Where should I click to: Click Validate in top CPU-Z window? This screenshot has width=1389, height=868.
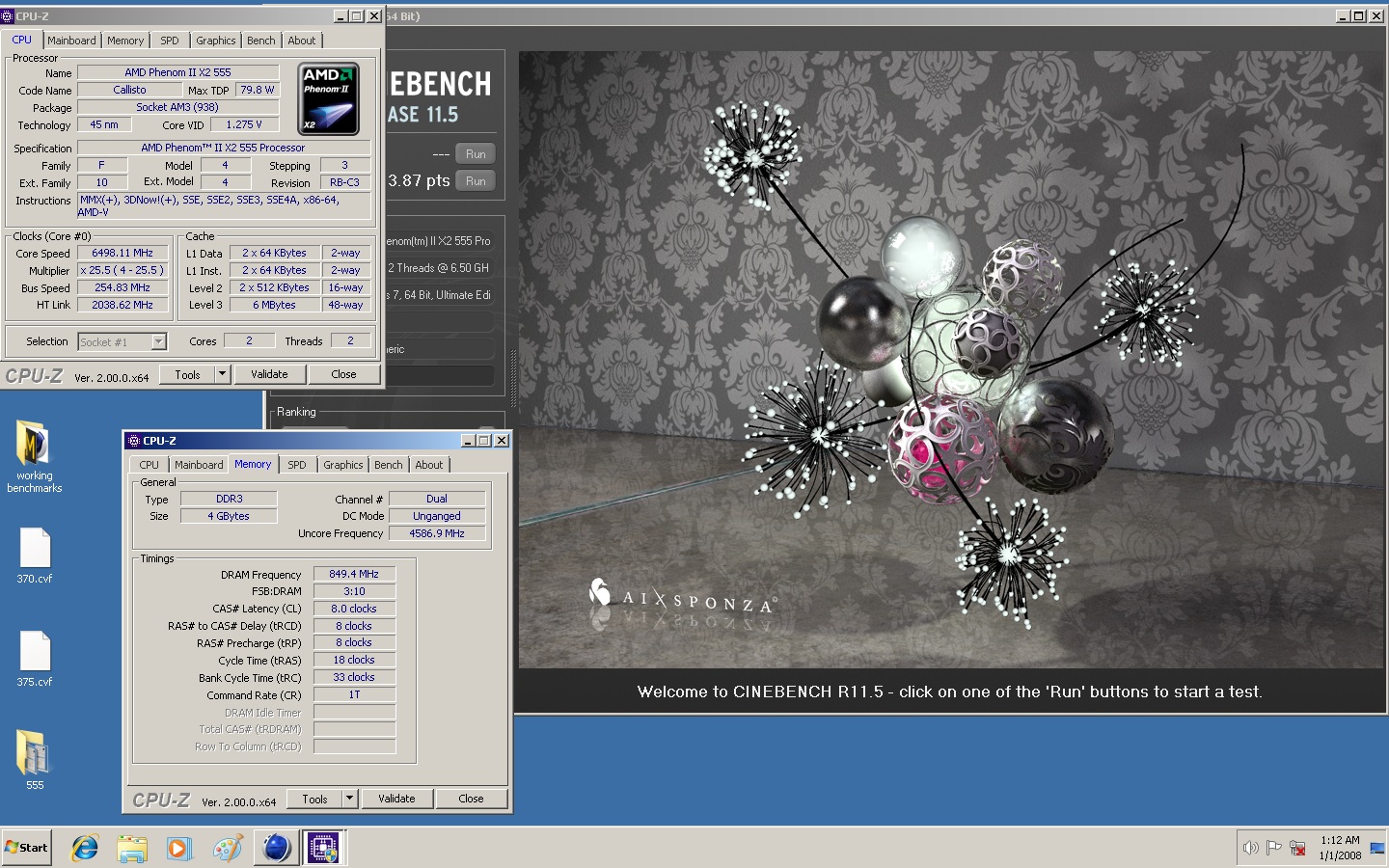[269, 373]
